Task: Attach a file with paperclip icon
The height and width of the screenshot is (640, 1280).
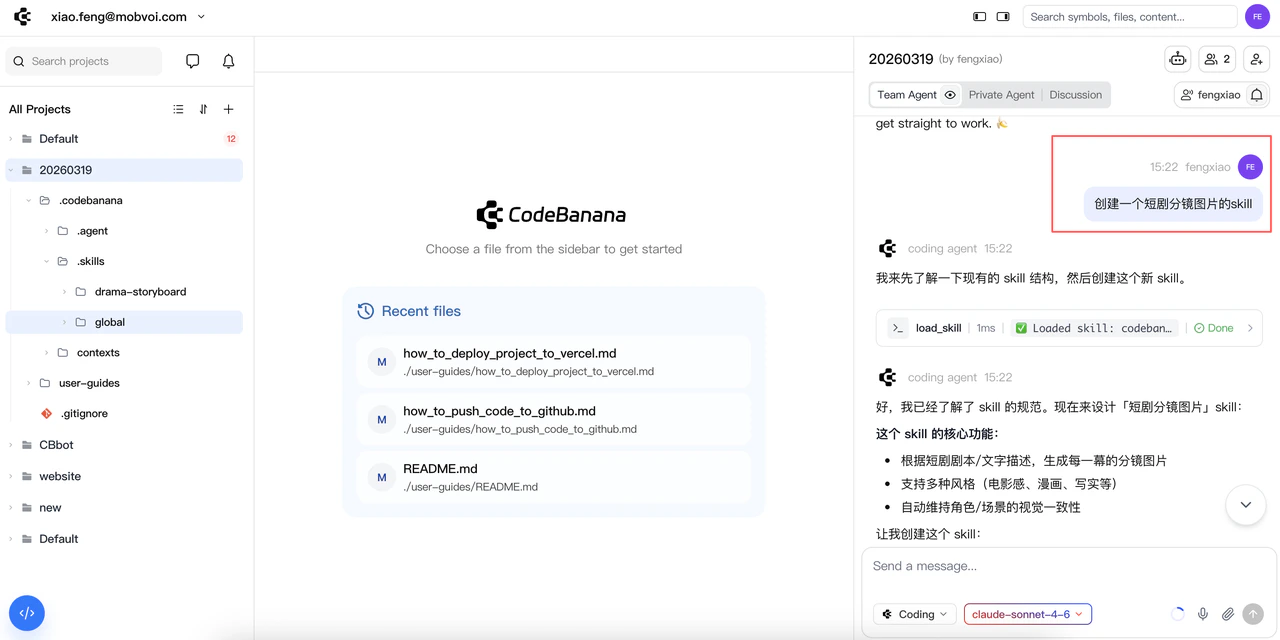Action: click(x=1228, y=614)
